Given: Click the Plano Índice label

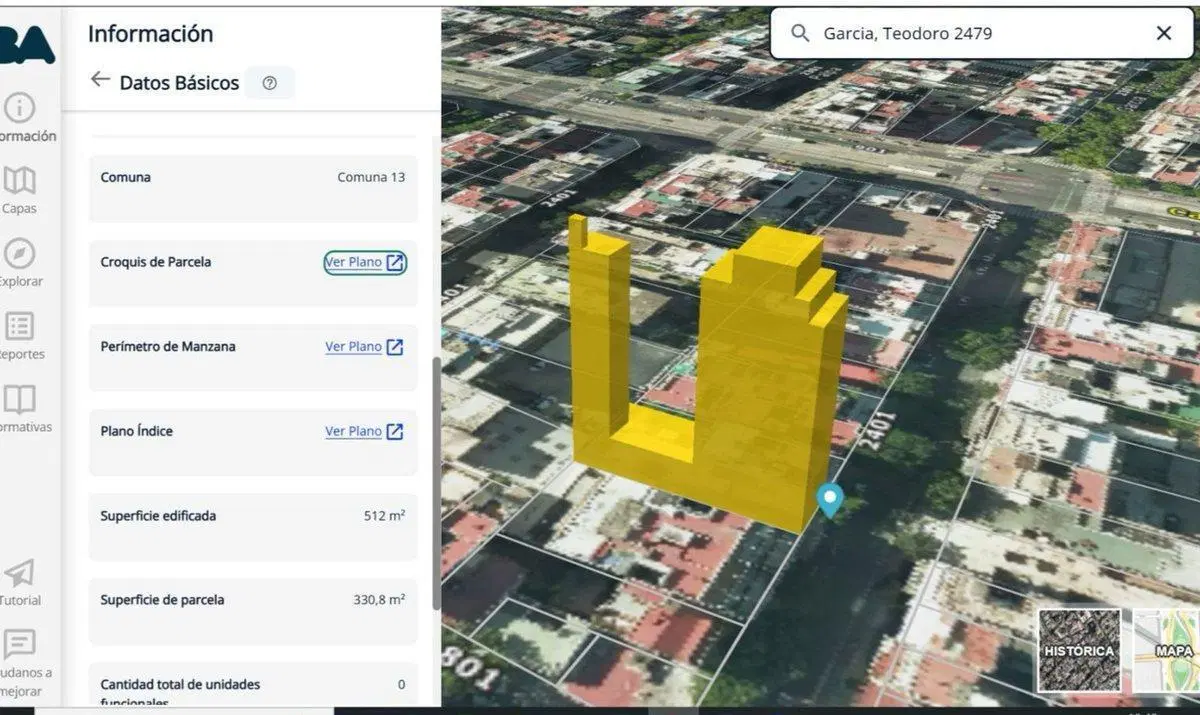Looking at the screenshot, I should tap(136, 431).
